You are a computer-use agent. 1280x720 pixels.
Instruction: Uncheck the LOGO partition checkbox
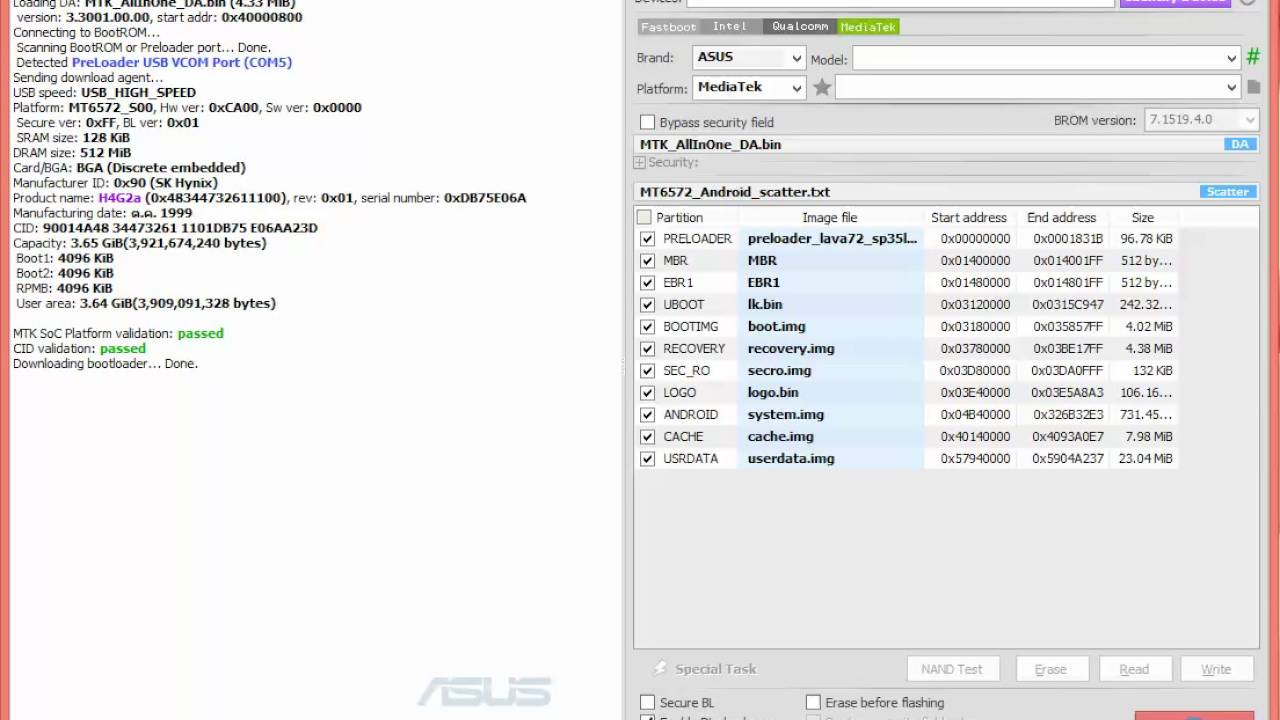(647, 393)
